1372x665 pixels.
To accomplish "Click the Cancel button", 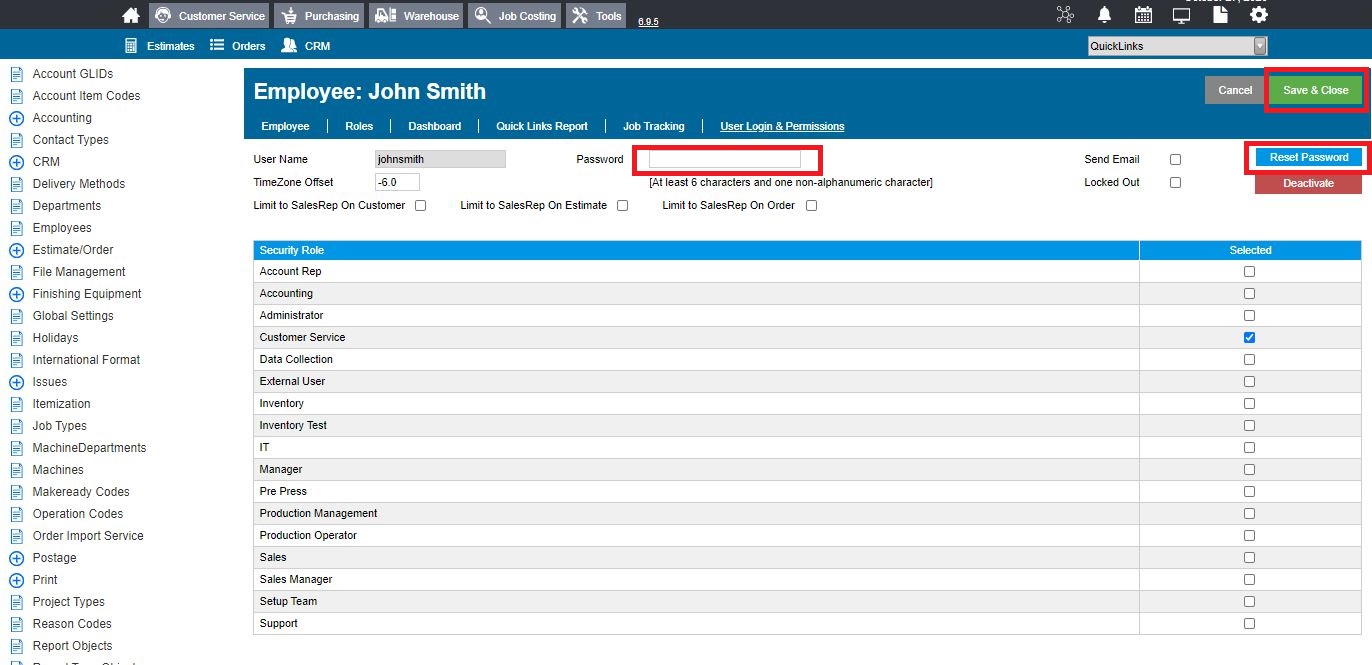I will coord(1235,90).
